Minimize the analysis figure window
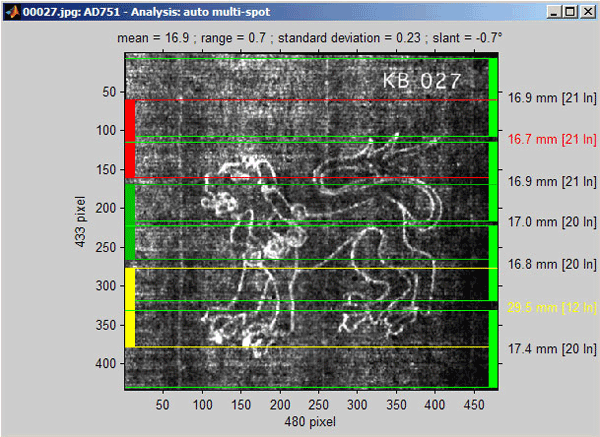This screenshot has height=437, width=600. 554,12
